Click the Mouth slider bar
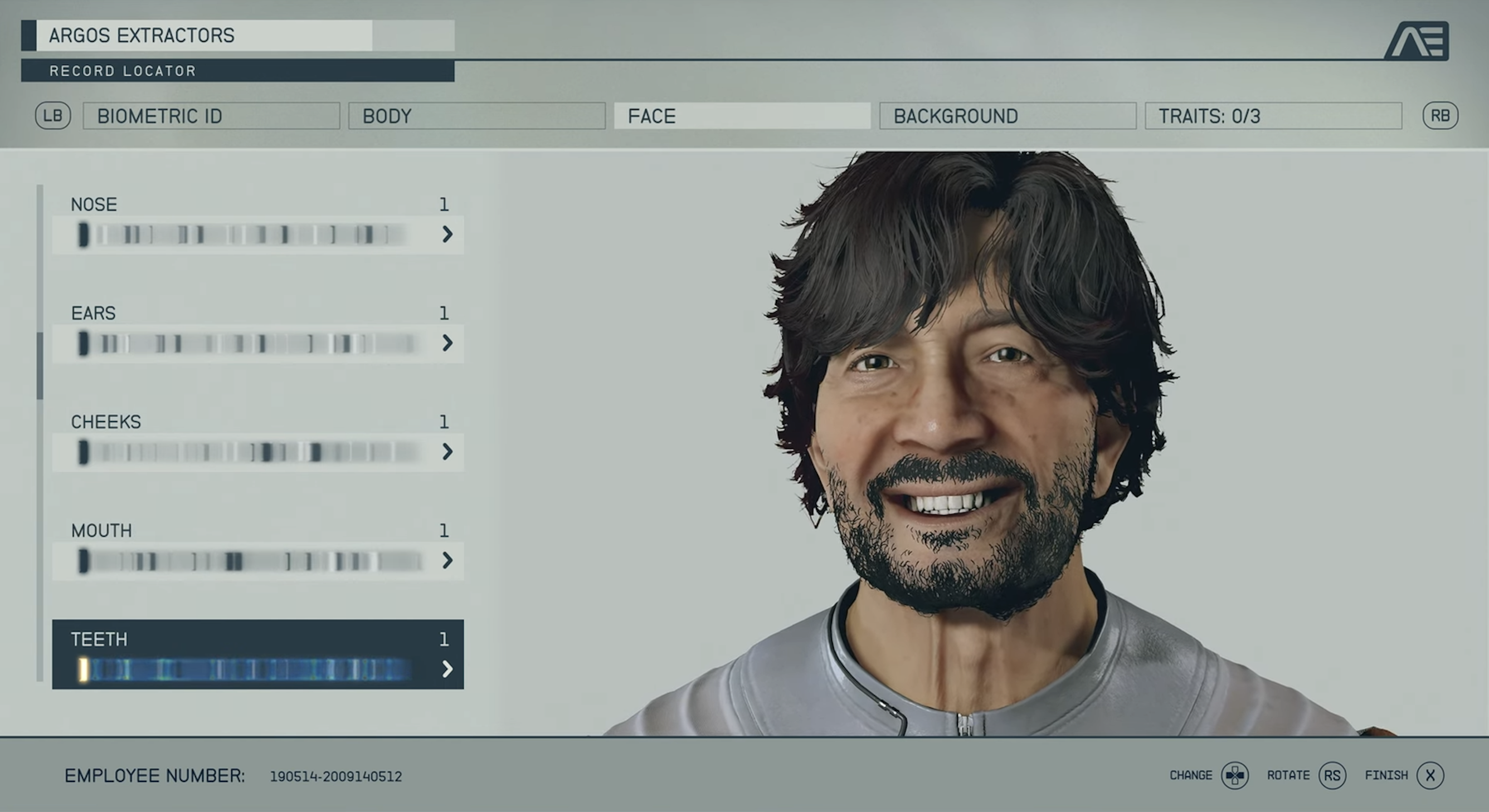 click(x=249, y=561)
